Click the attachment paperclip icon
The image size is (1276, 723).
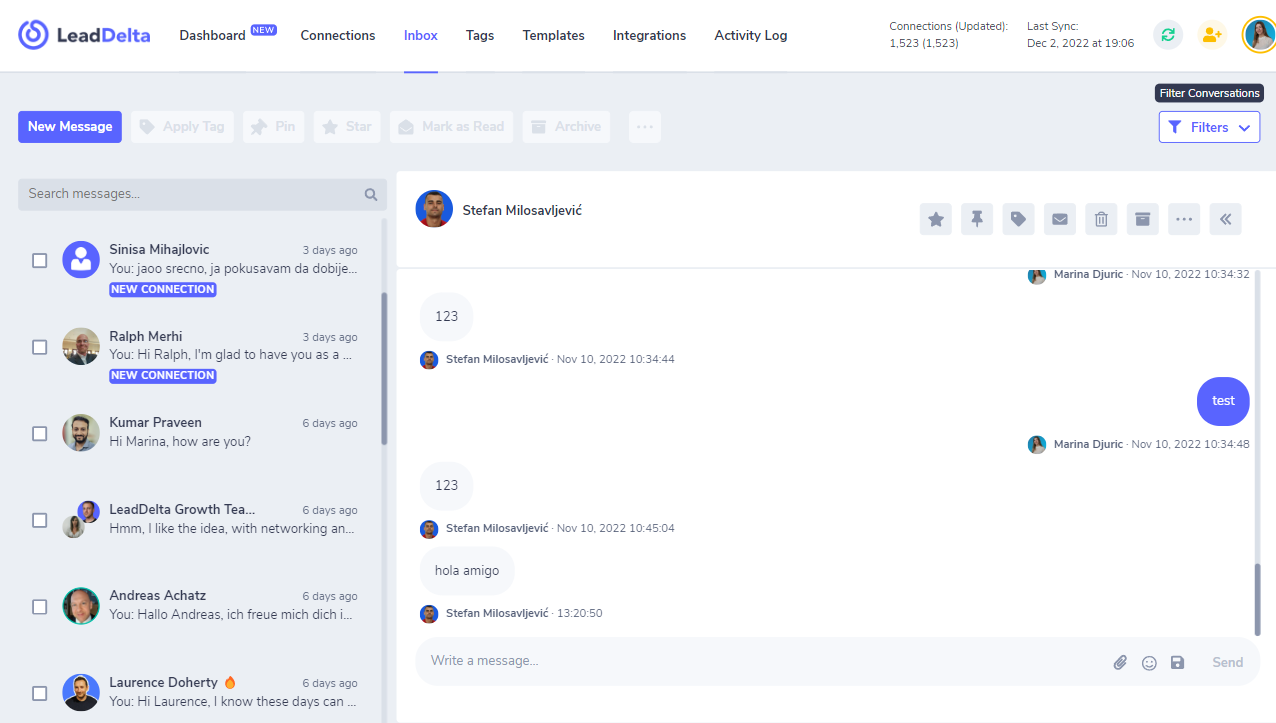click(1121, 662)
